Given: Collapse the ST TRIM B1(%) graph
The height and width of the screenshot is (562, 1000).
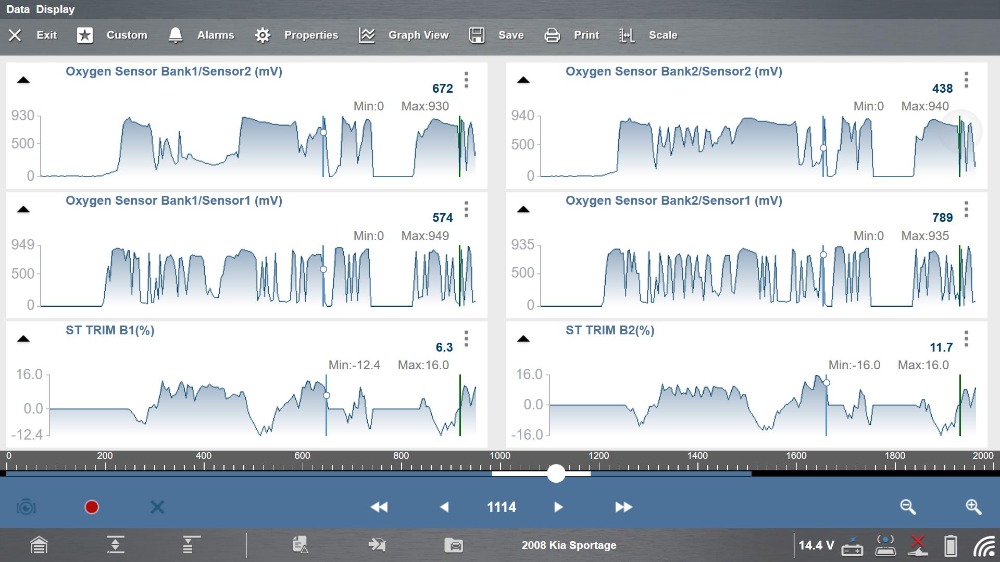Looking at the screenshot, I should (x=23, y=338).
